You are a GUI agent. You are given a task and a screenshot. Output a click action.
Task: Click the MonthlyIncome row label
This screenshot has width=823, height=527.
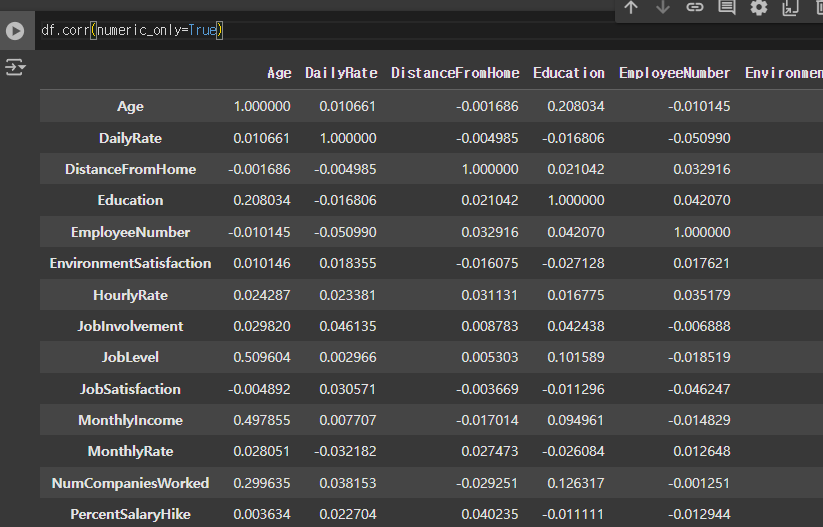click(130, 420)
